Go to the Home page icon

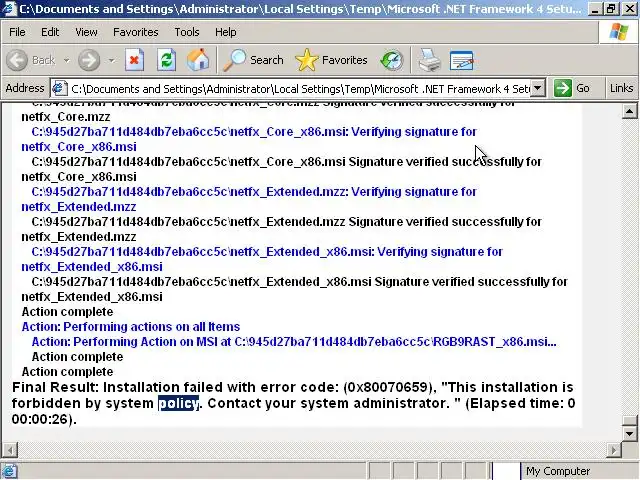(198, 60)
